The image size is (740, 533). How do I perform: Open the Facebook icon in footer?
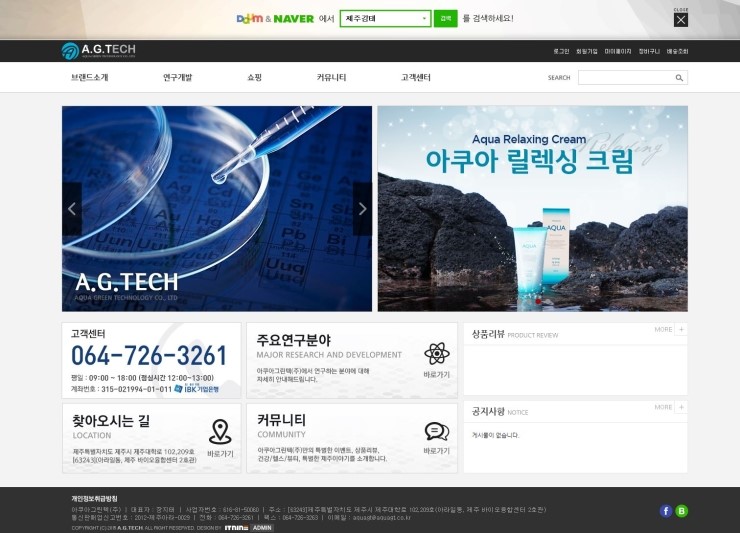[666, 511]
